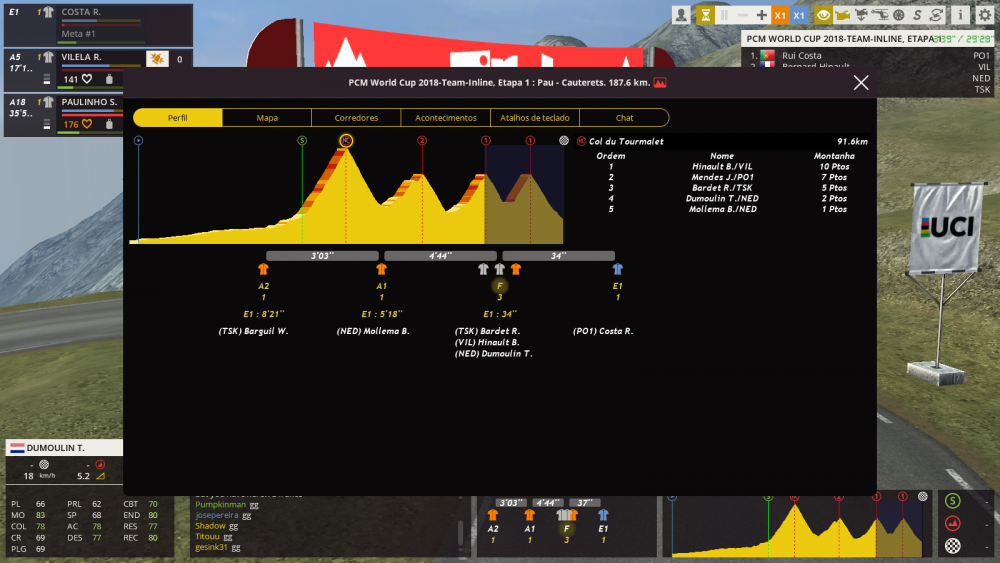Open the settings gear menu
1000x563 pixels.
pos(985,15)
